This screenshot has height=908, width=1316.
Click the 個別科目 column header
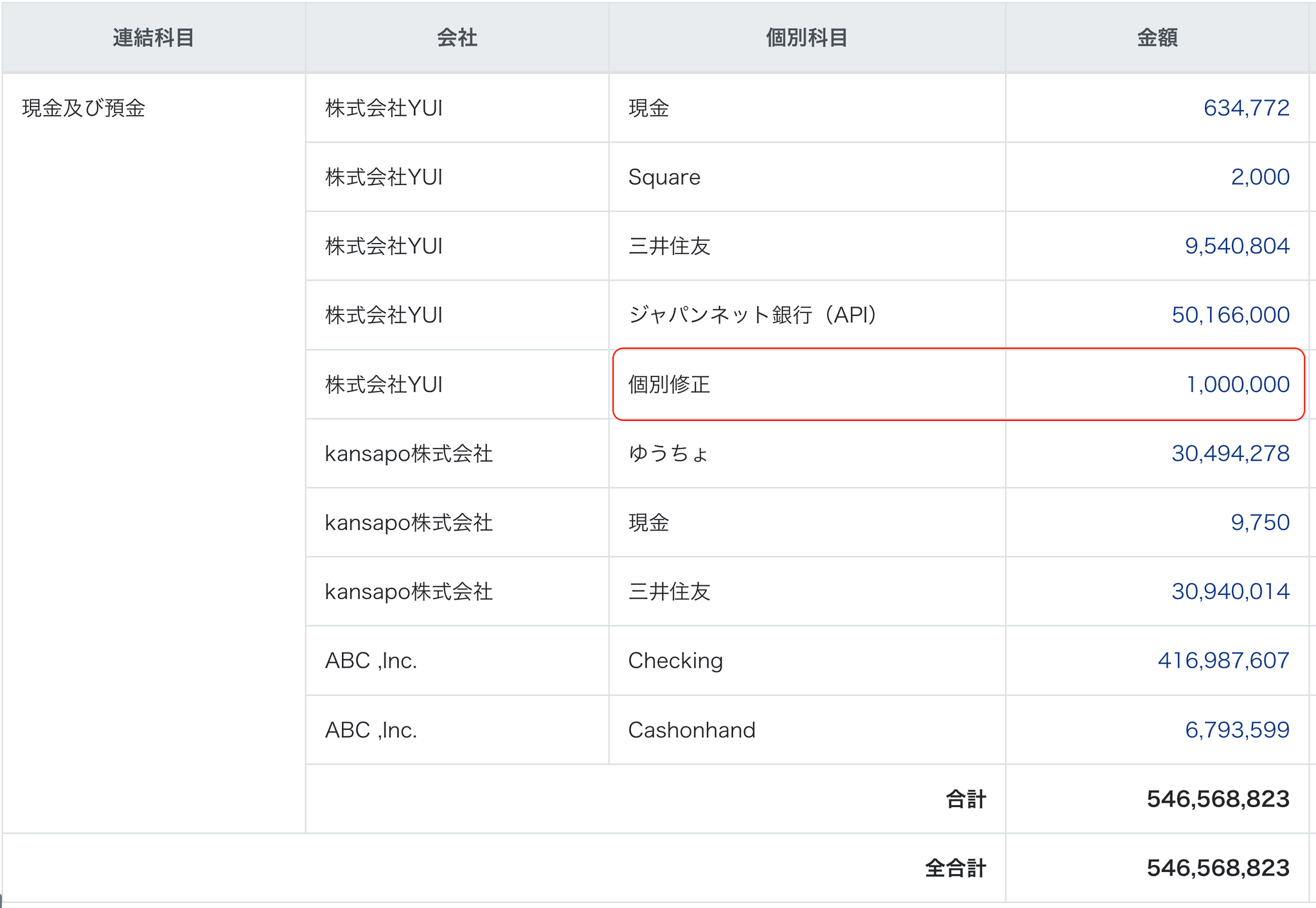pyautogui.click(x=806, y=38)
